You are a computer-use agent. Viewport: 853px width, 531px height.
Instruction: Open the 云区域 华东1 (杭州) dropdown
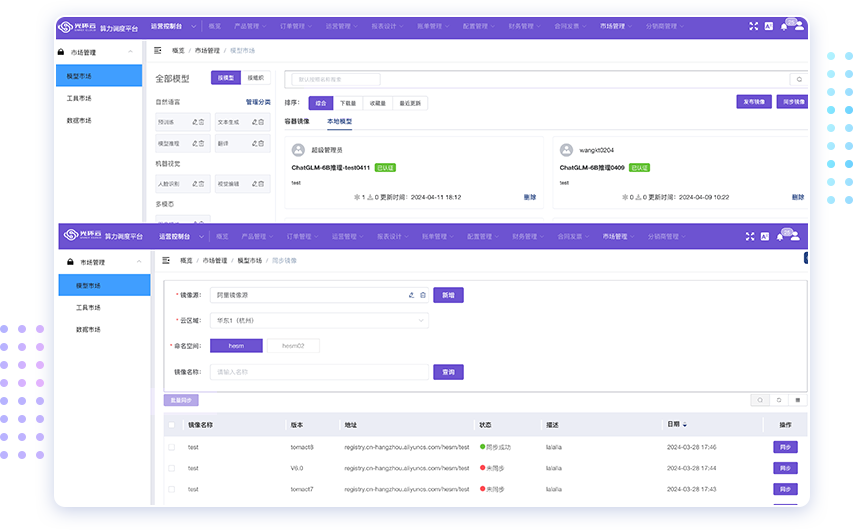click(x=318, y=321)
